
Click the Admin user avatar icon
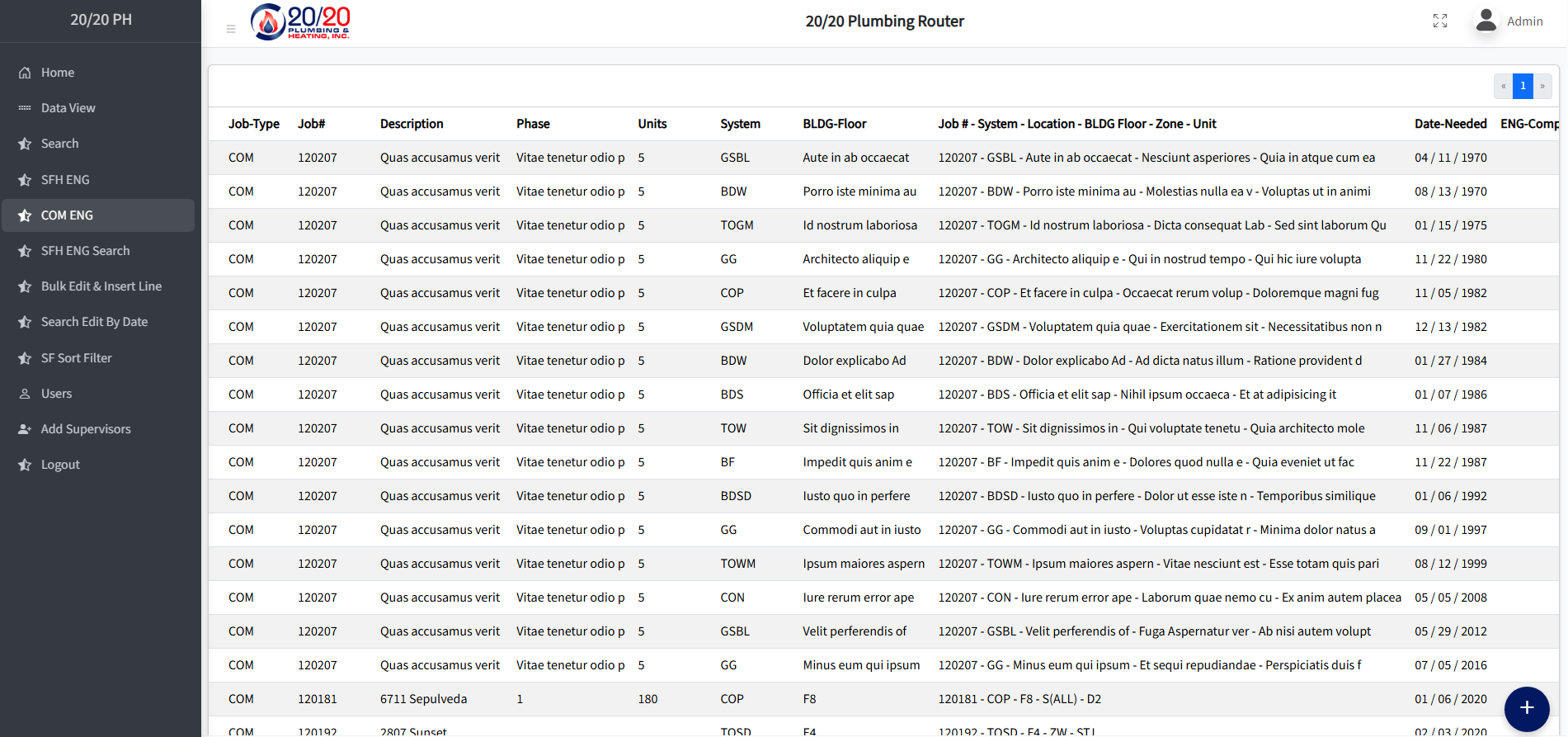tap(1486, 21)
